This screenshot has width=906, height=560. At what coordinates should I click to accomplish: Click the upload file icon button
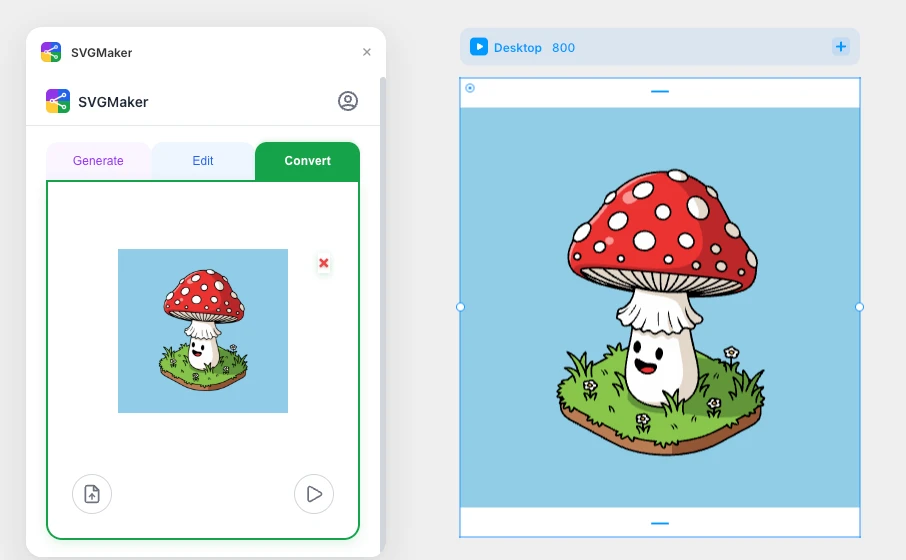click(92, 494)
